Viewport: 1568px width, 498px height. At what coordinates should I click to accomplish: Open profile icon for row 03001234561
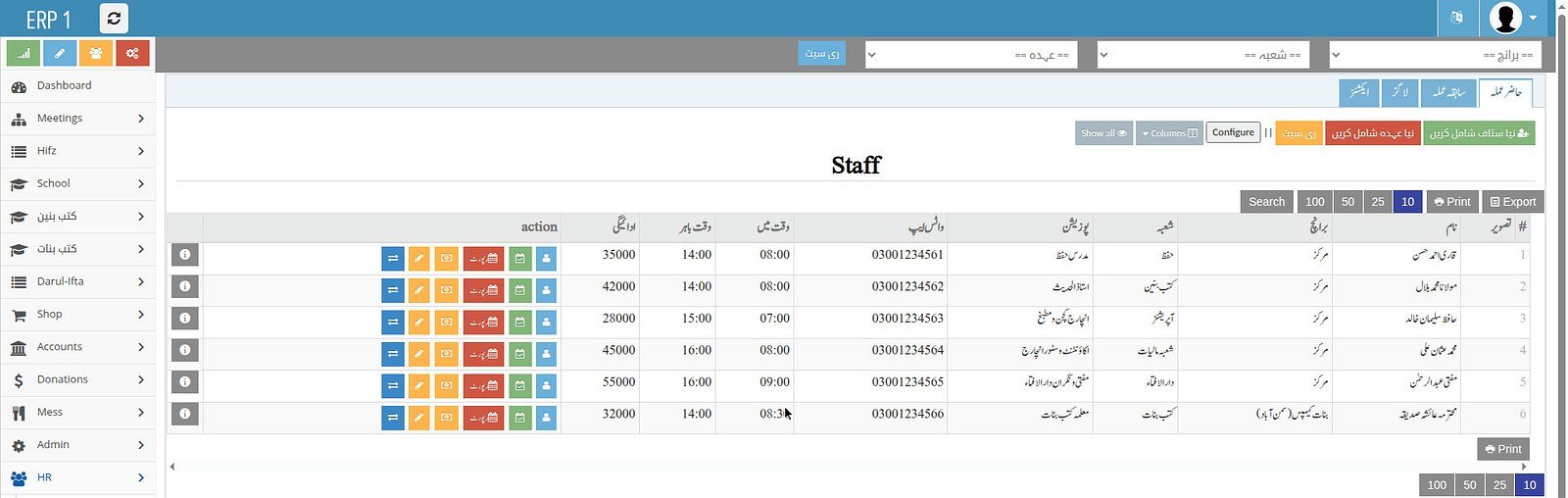point(547,258)
